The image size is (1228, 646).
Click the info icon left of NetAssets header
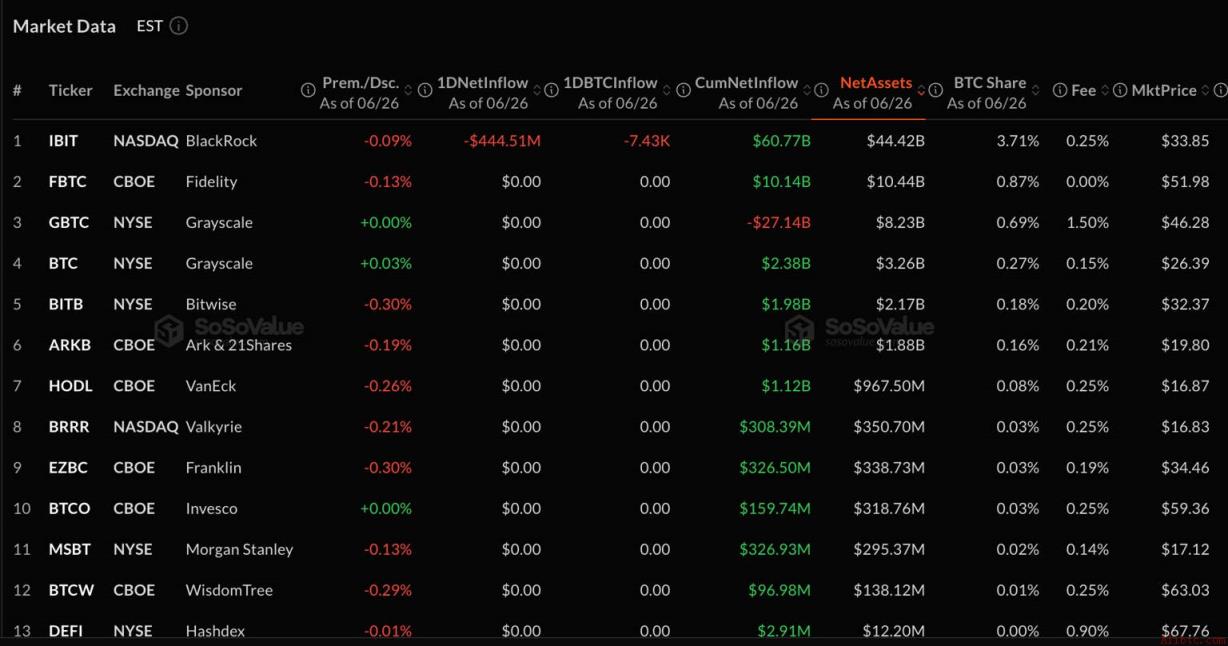(x=820, y=90)
